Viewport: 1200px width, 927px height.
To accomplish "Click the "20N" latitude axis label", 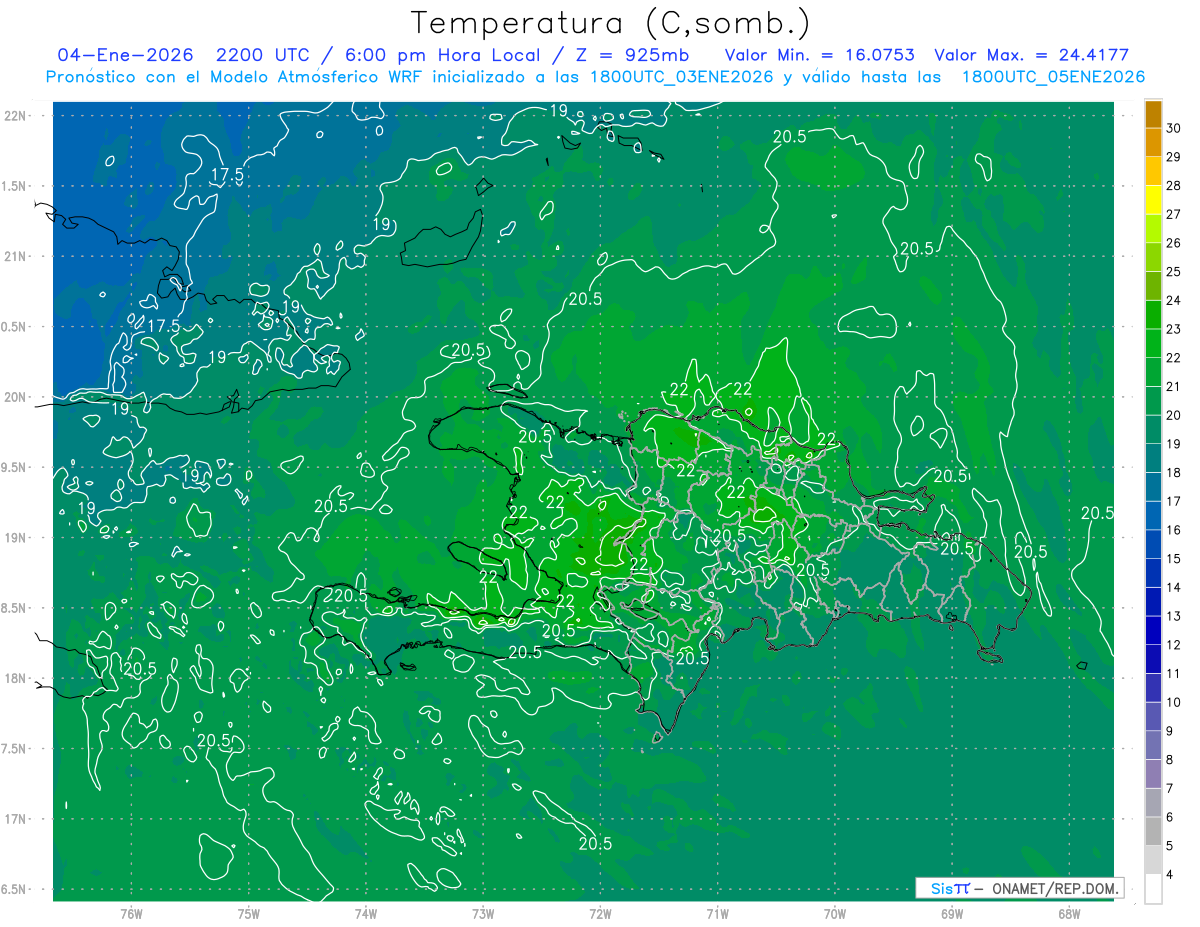I will pyautogui.click(x=16, y=397).
